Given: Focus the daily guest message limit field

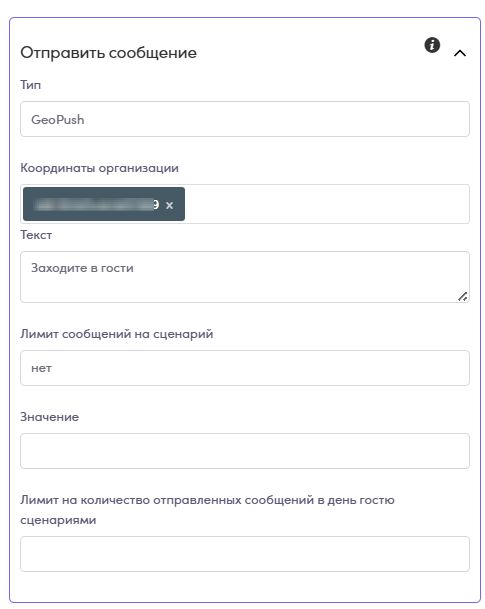Looking at the screenshot, I should coord(245,554).
